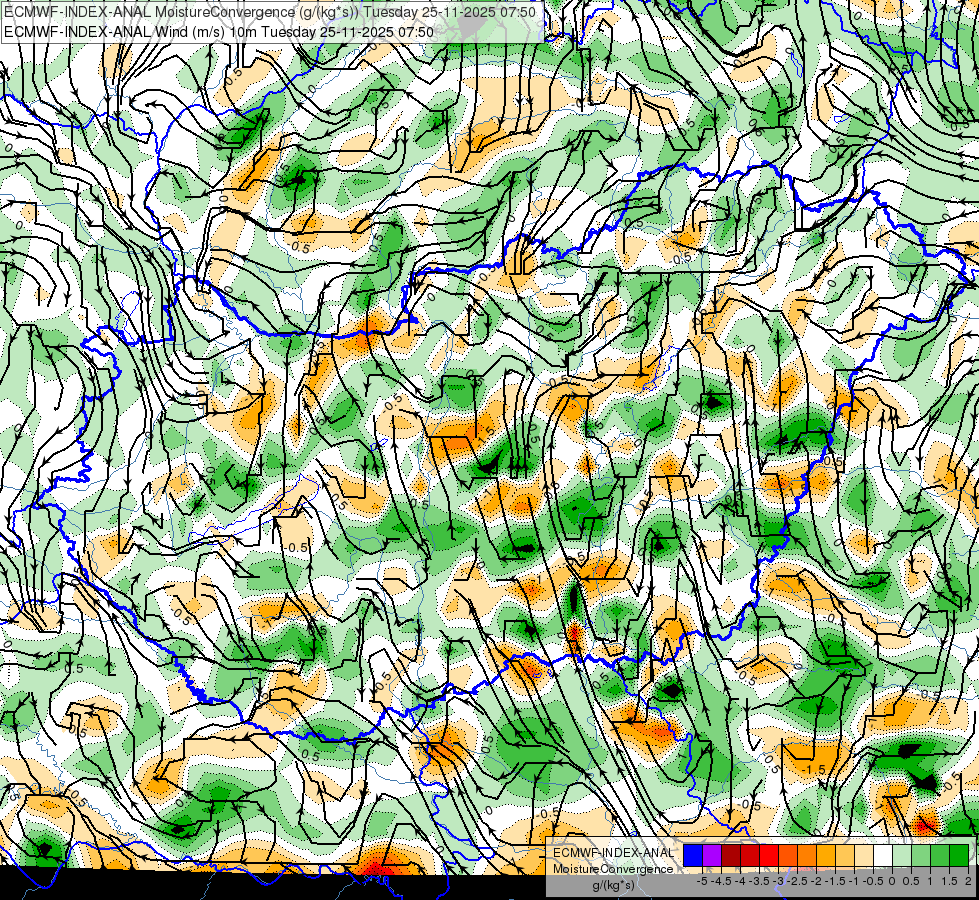The height and width of the screenshot is (900, 979).
Task: Click the palest green swatch ending at 0.5 tick
Action: tap(902, 855)
